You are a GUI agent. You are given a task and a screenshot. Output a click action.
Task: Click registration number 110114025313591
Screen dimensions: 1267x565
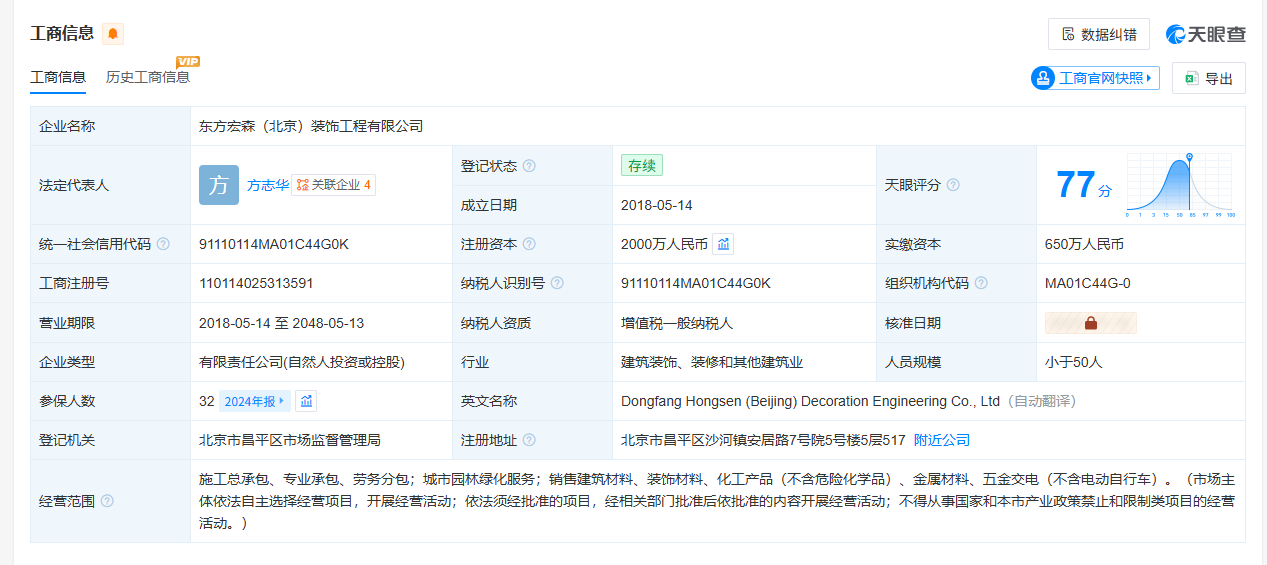coord(256,283)
